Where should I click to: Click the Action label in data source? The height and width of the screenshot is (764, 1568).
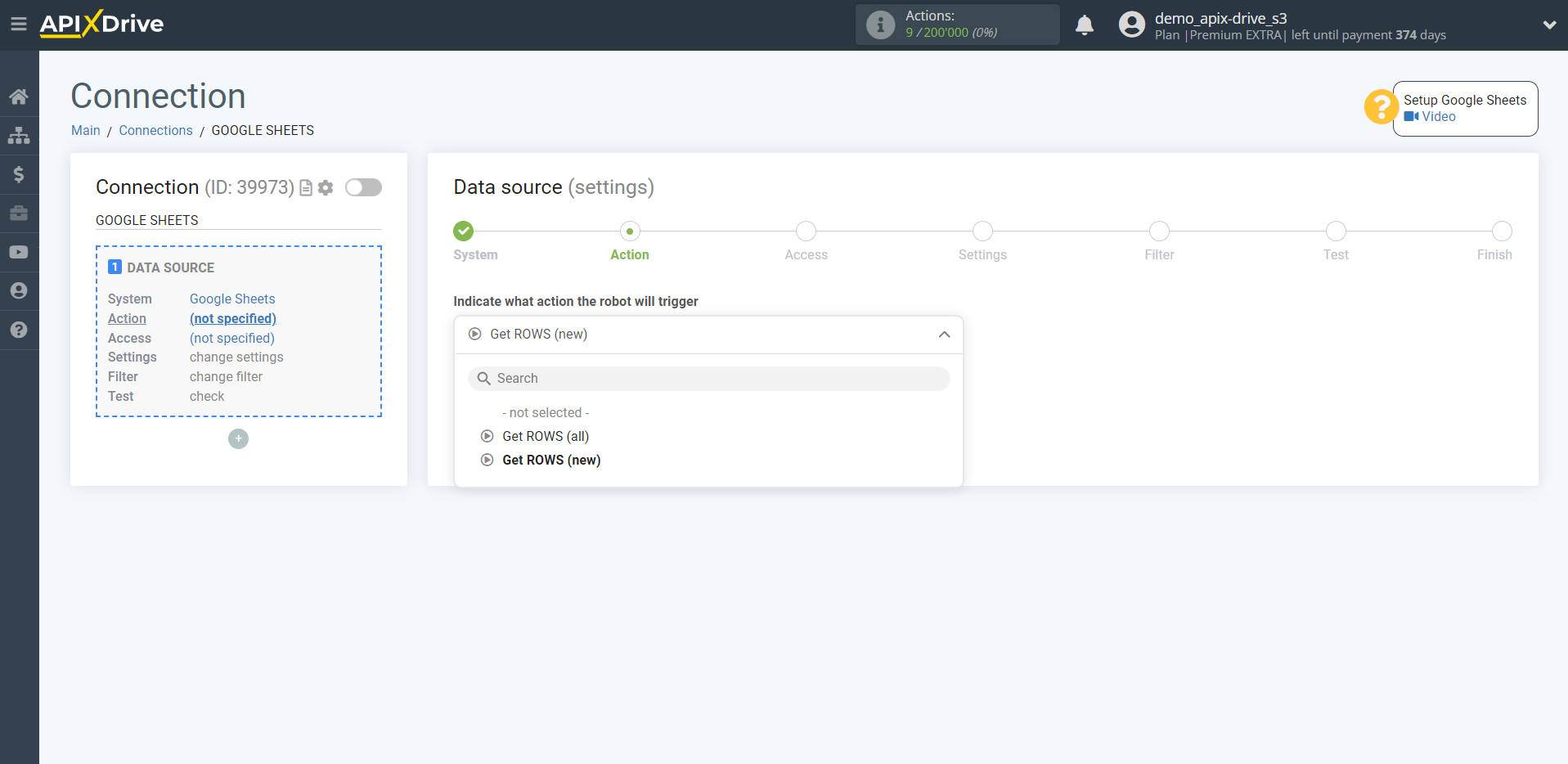[x=127, y=319]
